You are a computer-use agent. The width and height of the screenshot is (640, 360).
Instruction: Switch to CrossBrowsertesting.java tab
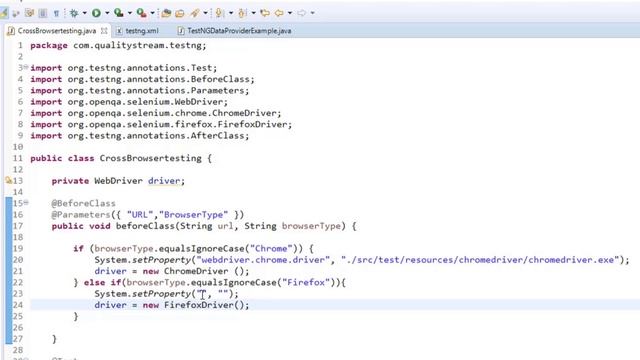pyautogui.click(x=57, y=31)
